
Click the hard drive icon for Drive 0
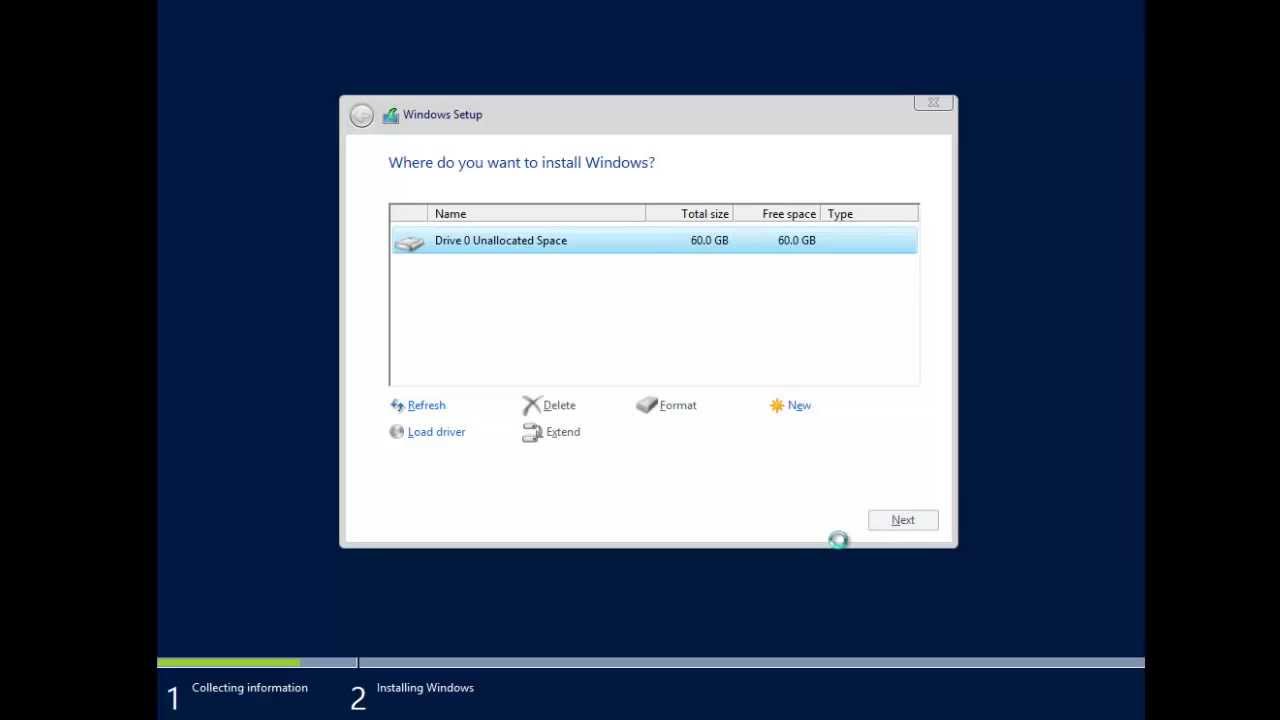point(409,241)
